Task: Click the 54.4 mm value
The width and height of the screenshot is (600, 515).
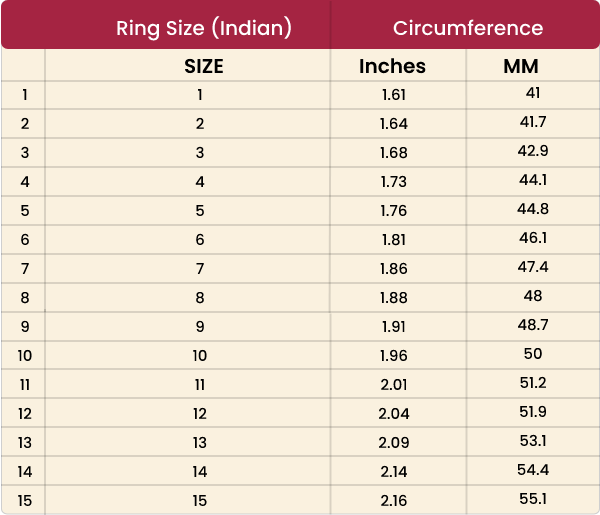Action: pos(533,470)
